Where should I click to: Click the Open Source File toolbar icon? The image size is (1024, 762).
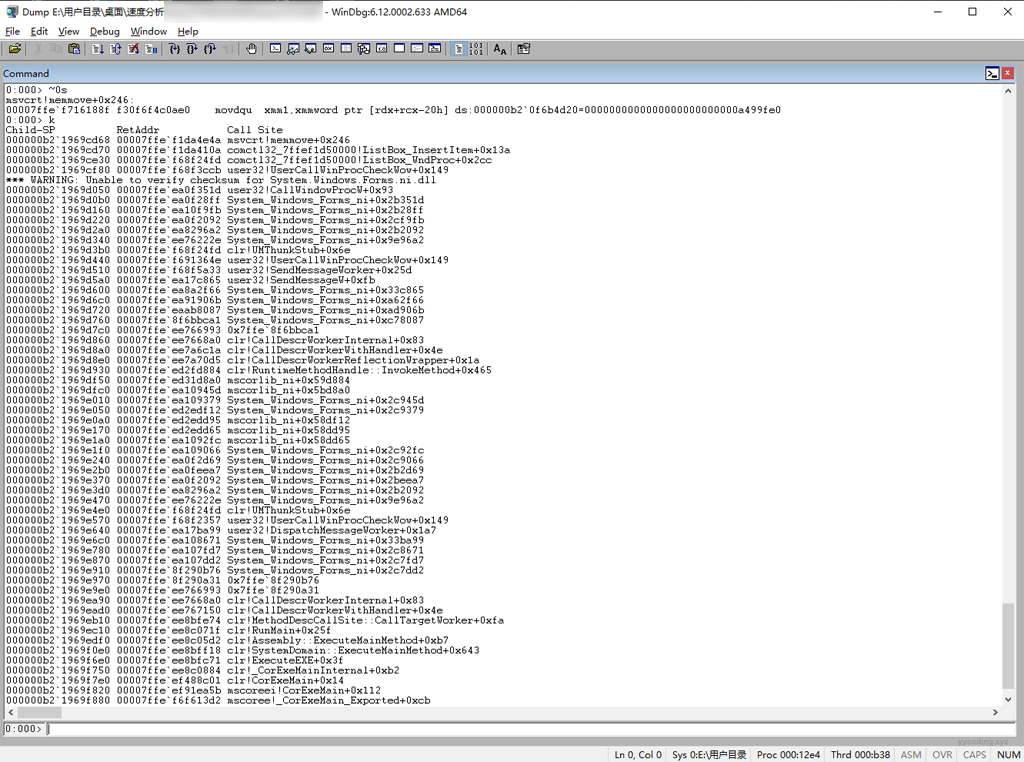coord(15,49)
